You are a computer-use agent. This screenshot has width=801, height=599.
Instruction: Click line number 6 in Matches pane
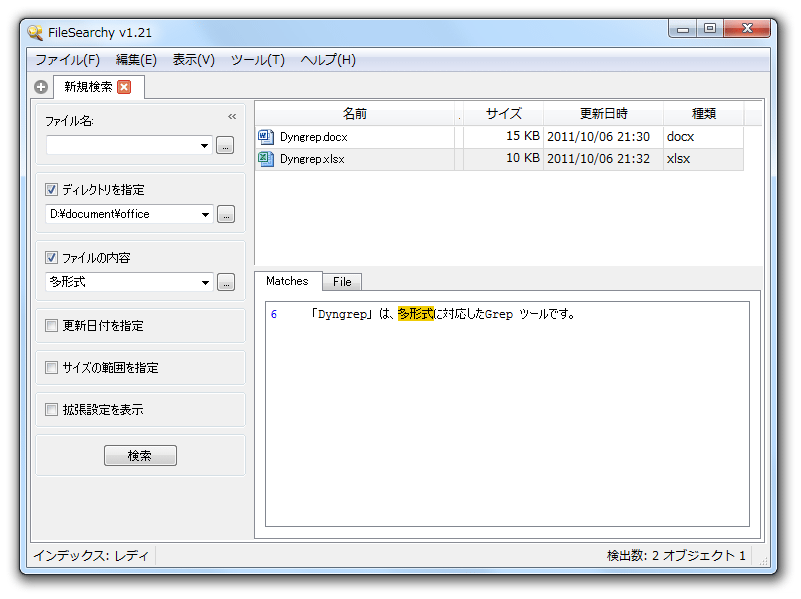click(274, 314)
